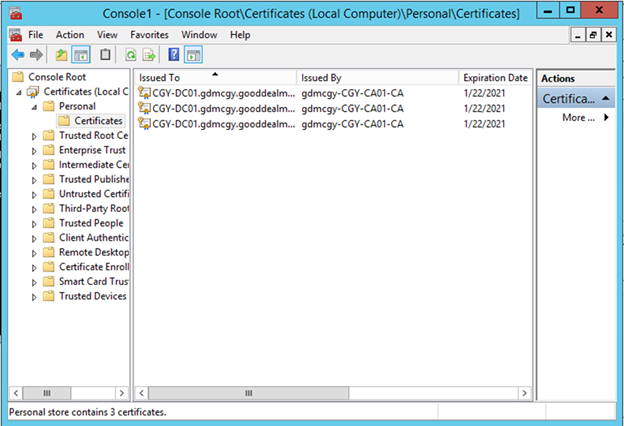Select second CGY-DC01.gdmcgy certificate name
Image resolution: width=624 pixels, height=426 pixels.
224,108
